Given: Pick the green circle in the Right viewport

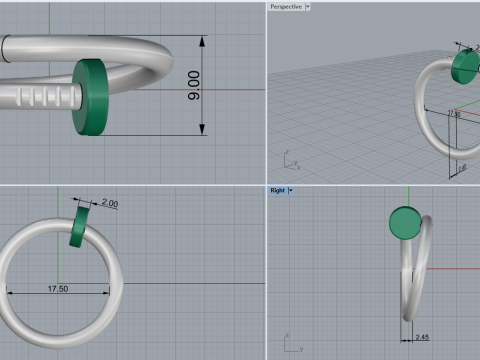Looking at the screenshot, I should (405, 223).
